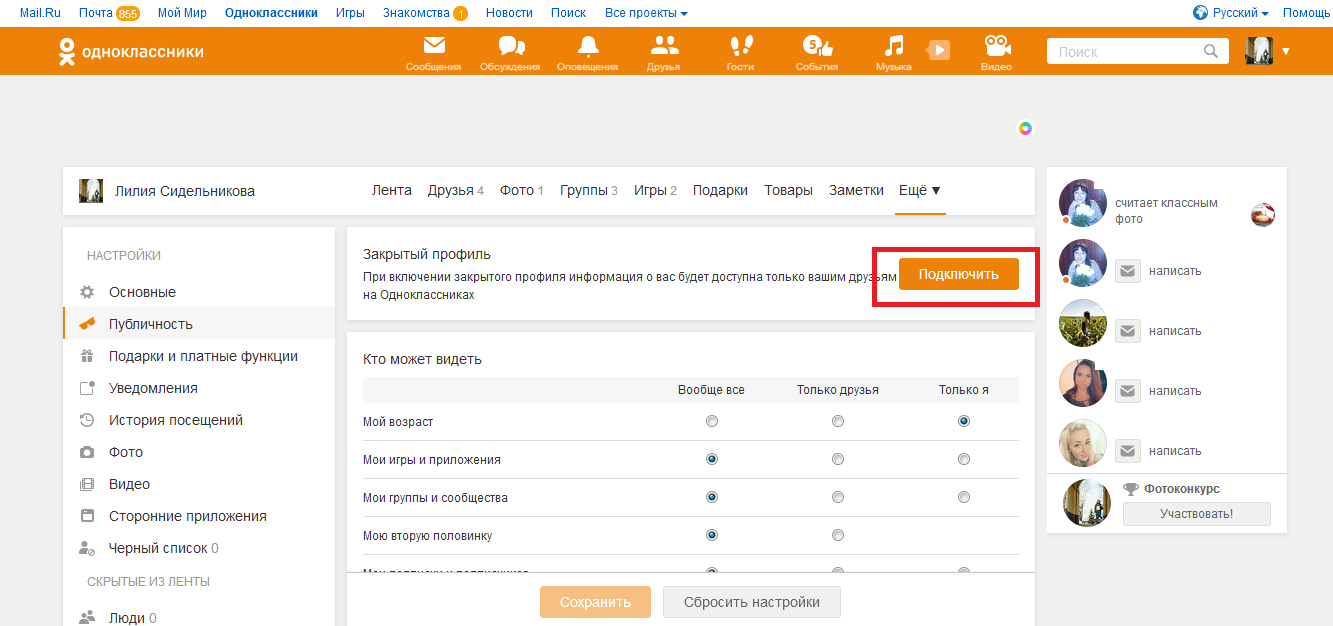Open the Все проекты dropdown

(646, 13)
